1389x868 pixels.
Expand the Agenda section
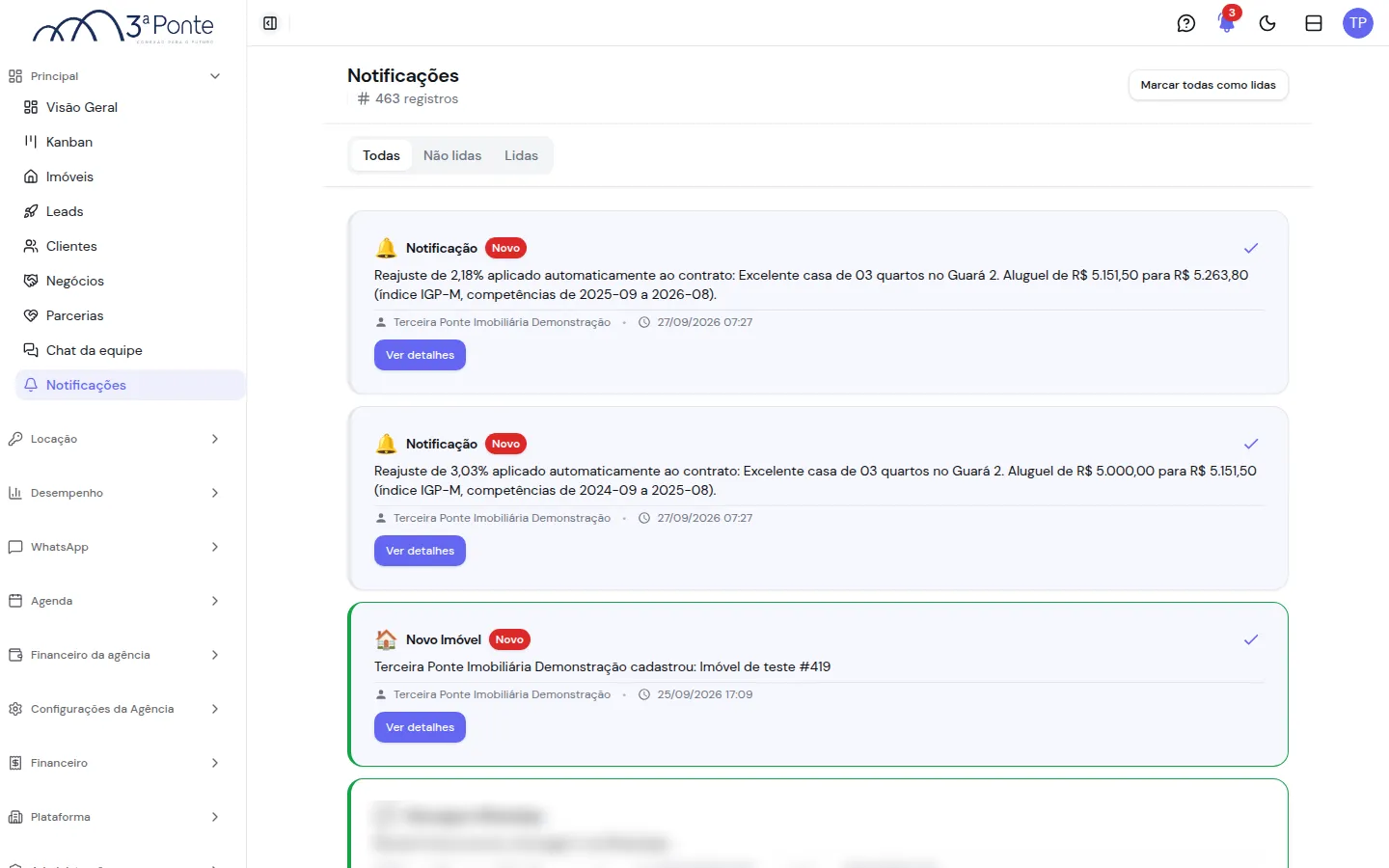[x=215, y=601]
